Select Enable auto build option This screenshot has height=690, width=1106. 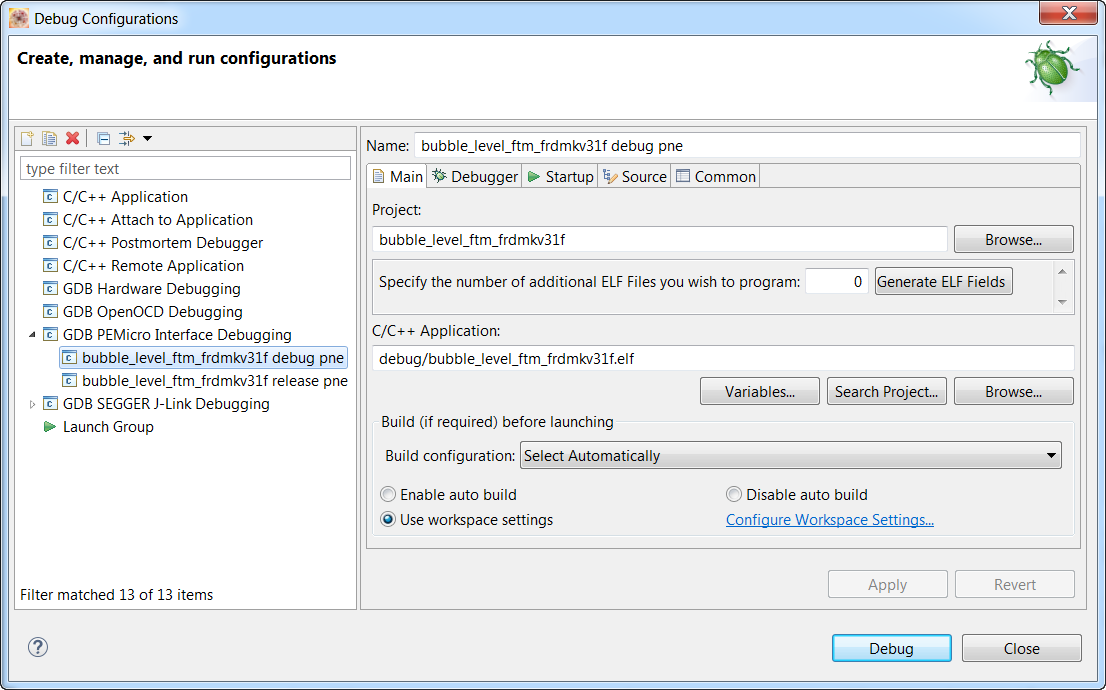(x=388, y=494)
